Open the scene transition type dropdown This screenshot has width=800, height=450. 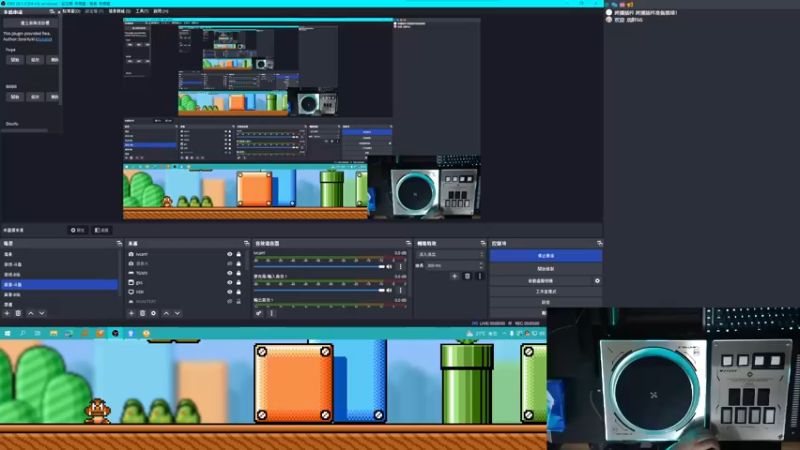click(450, 254)
